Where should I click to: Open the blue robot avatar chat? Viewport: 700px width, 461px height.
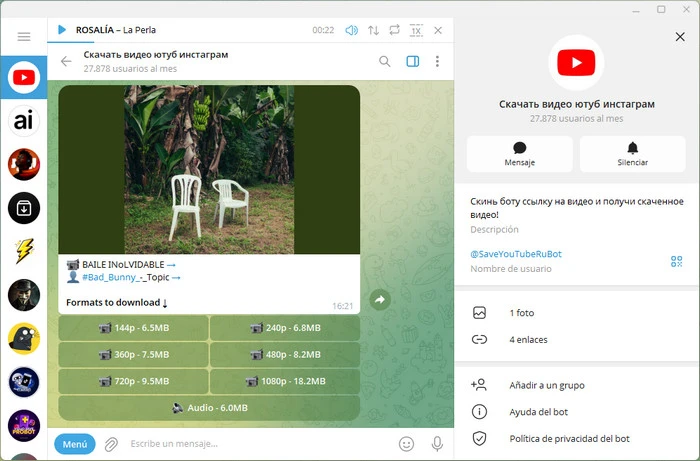24,382
